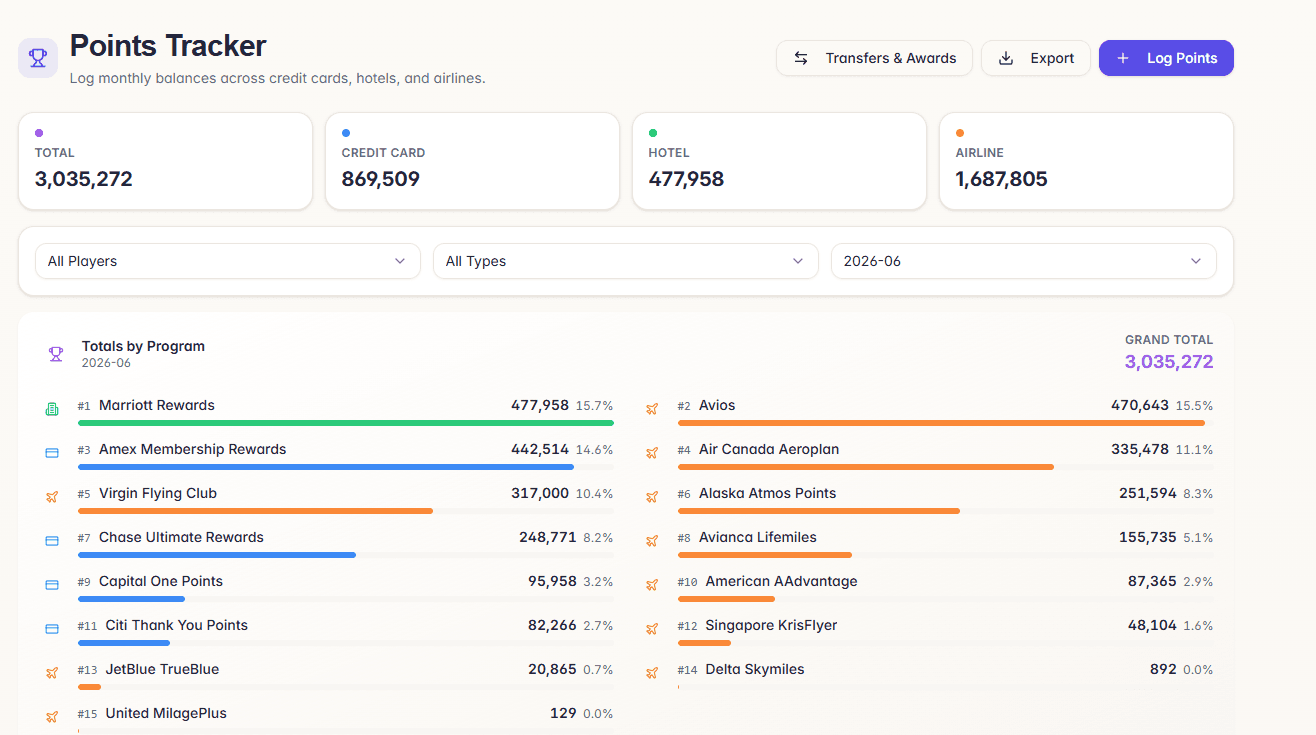The height and width of the screenshot is (735, 1316).
Task: Click the plane icon beside Avios
Action: [x=652, y=409]
